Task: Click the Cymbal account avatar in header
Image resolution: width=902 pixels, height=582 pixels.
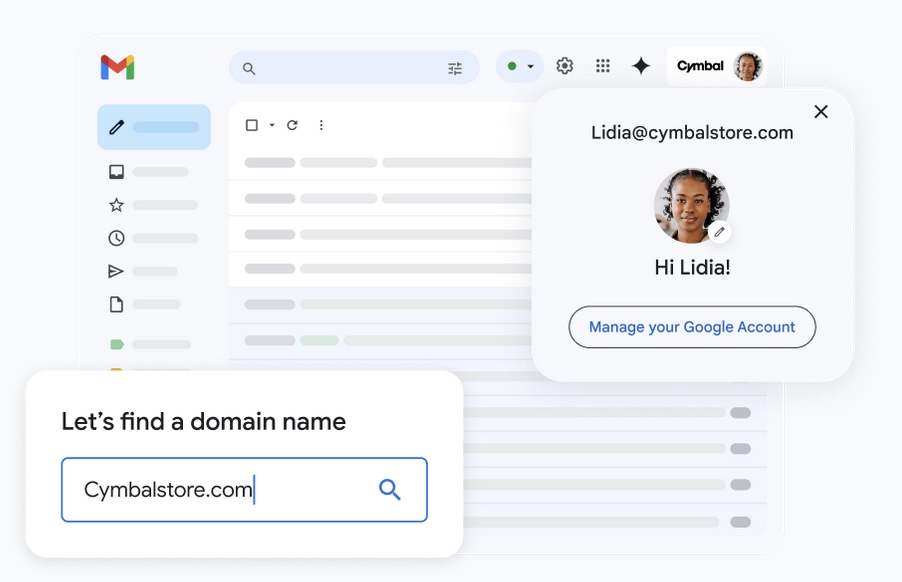Action: click(748, 66)
